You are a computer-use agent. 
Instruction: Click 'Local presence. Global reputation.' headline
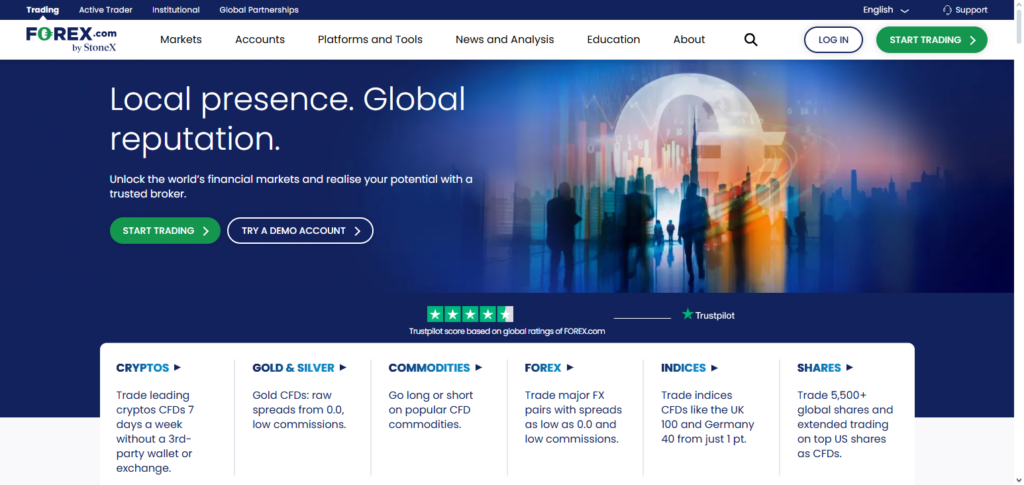click(288, 119)
